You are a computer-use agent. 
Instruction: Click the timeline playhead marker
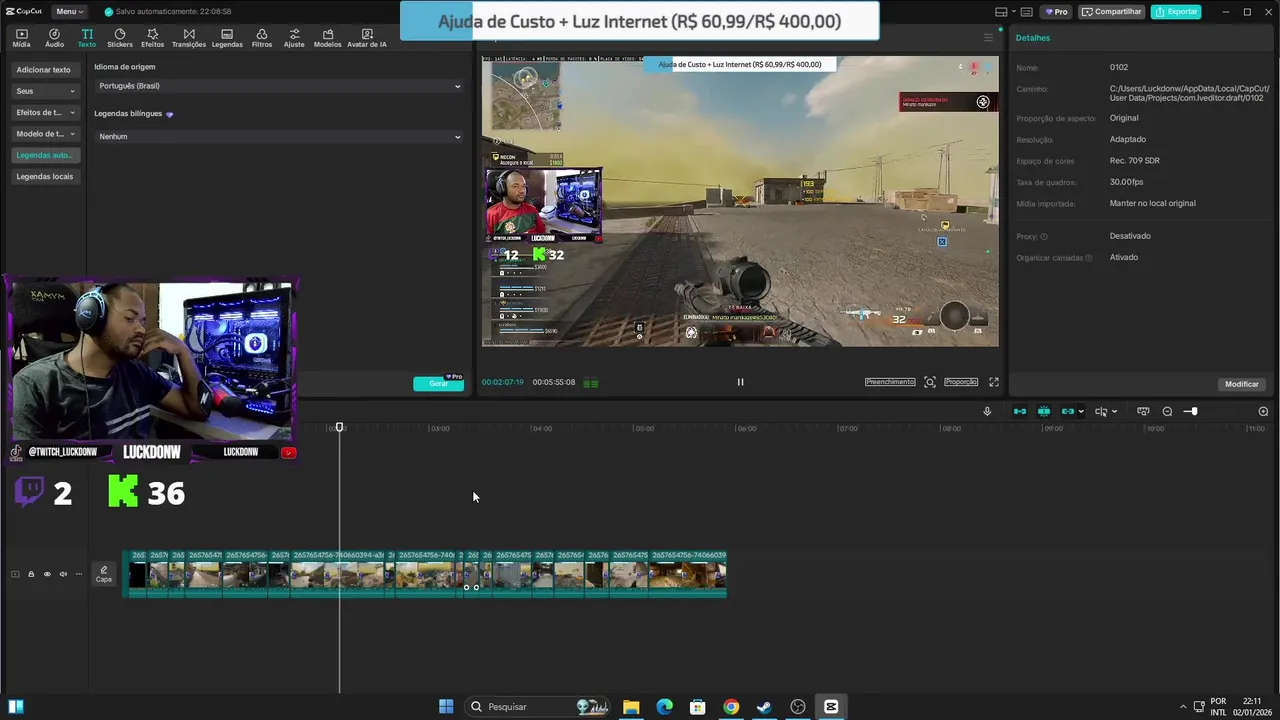(x=339, y=427)
